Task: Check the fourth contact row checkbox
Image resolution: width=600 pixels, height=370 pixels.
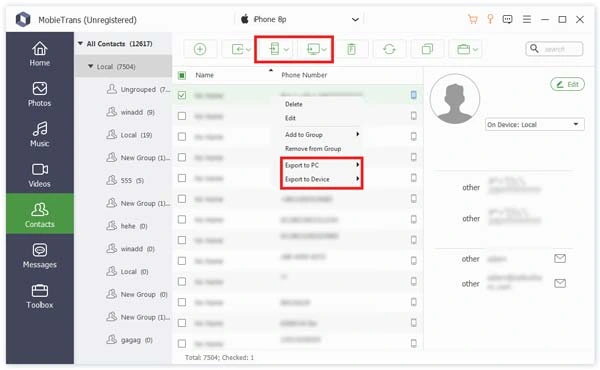Action: click(182, 157)
